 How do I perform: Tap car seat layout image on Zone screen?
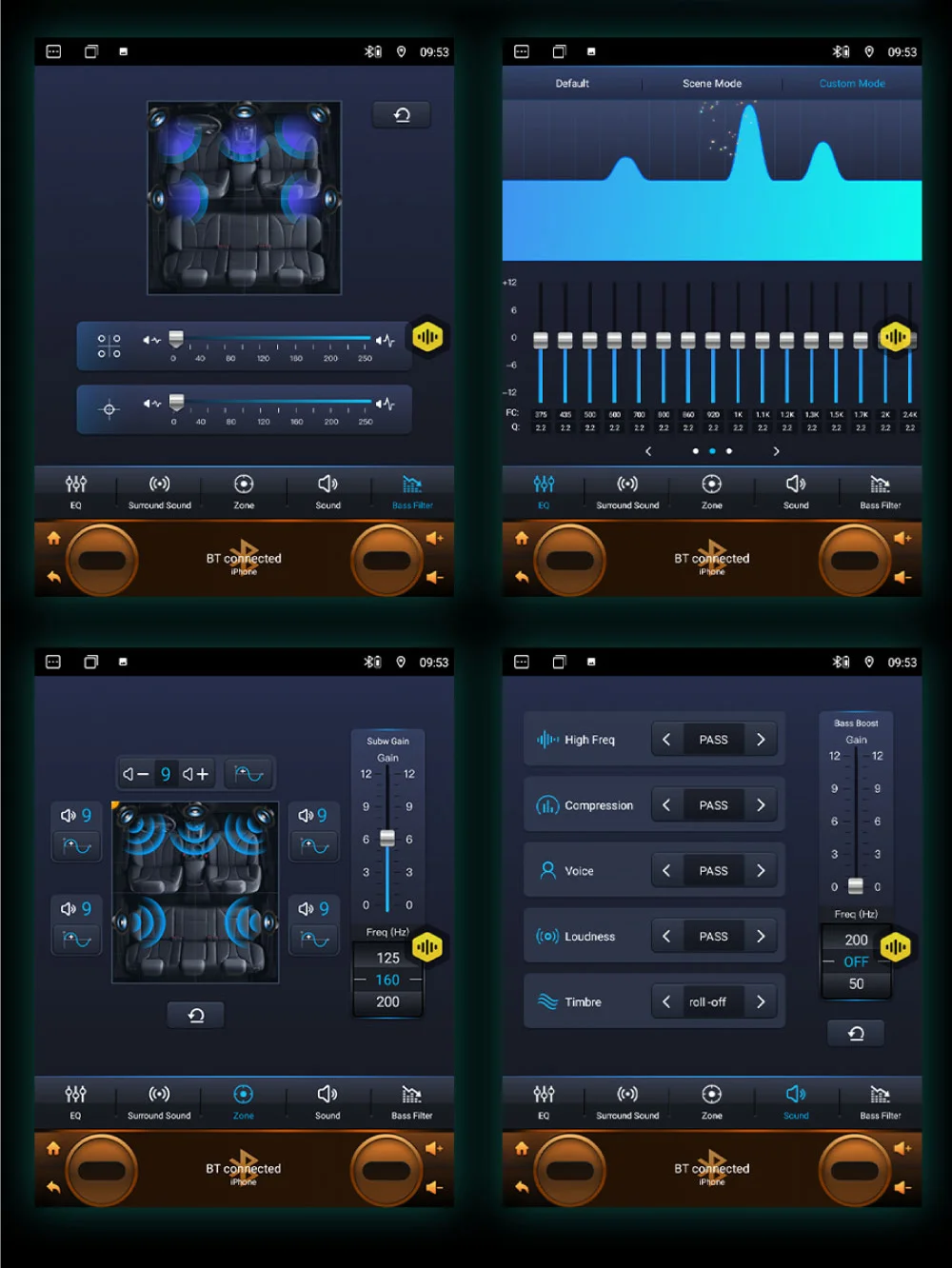click(195, 892)
